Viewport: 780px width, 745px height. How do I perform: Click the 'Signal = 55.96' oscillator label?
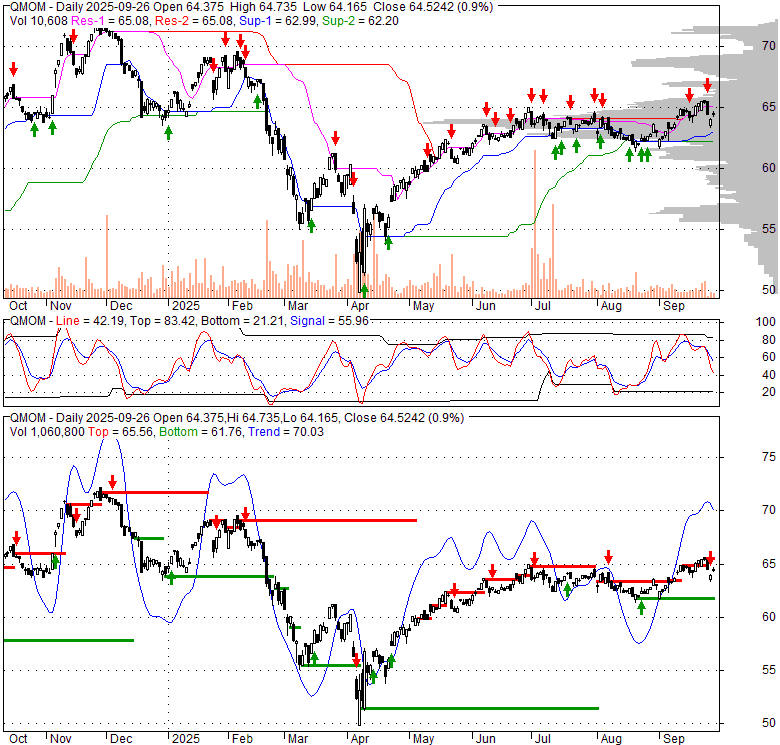coord(329,321)
